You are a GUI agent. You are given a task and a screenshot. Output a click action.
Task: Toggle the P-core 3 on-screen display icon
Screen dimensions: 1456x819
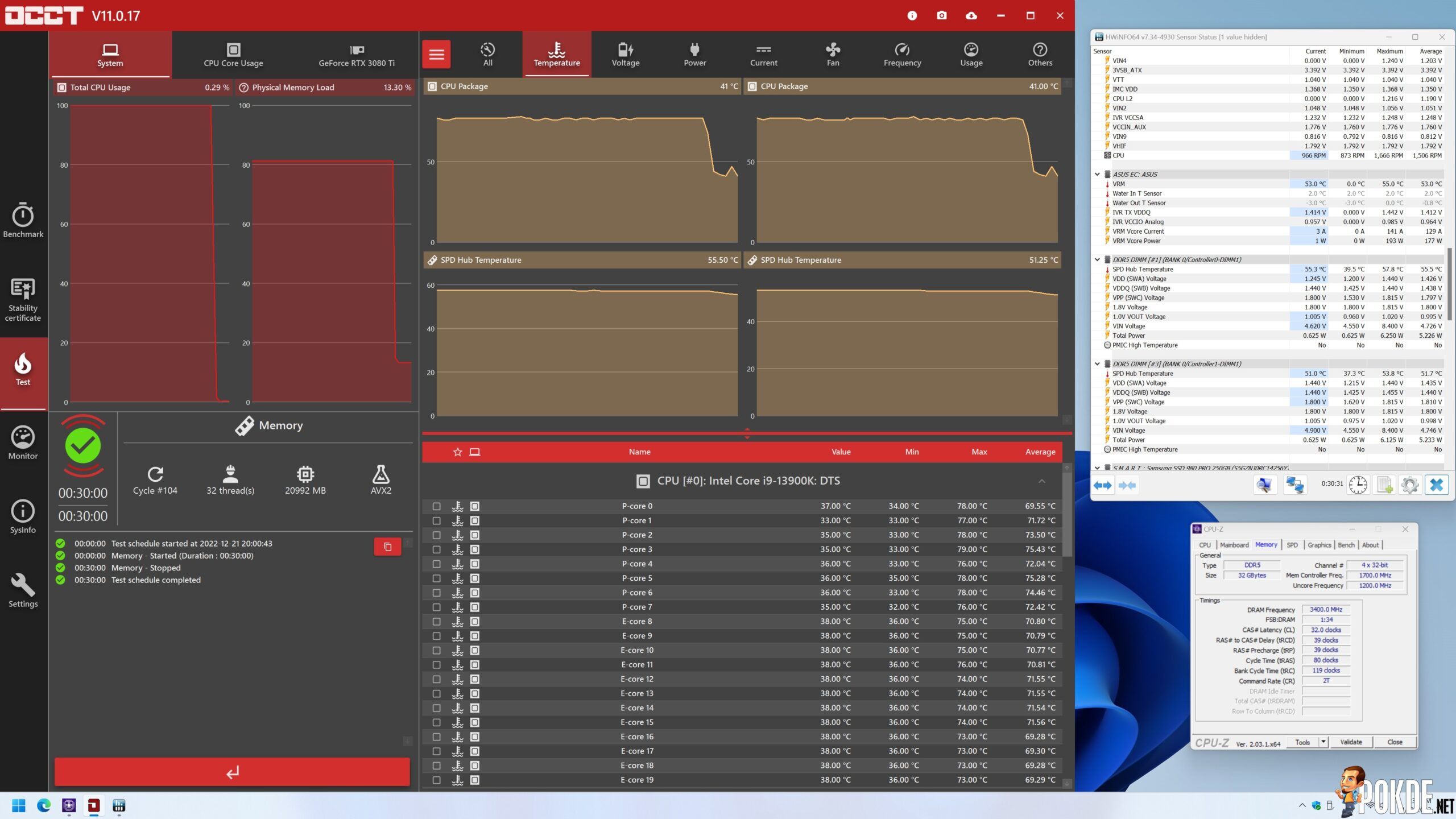coord(475,549)
